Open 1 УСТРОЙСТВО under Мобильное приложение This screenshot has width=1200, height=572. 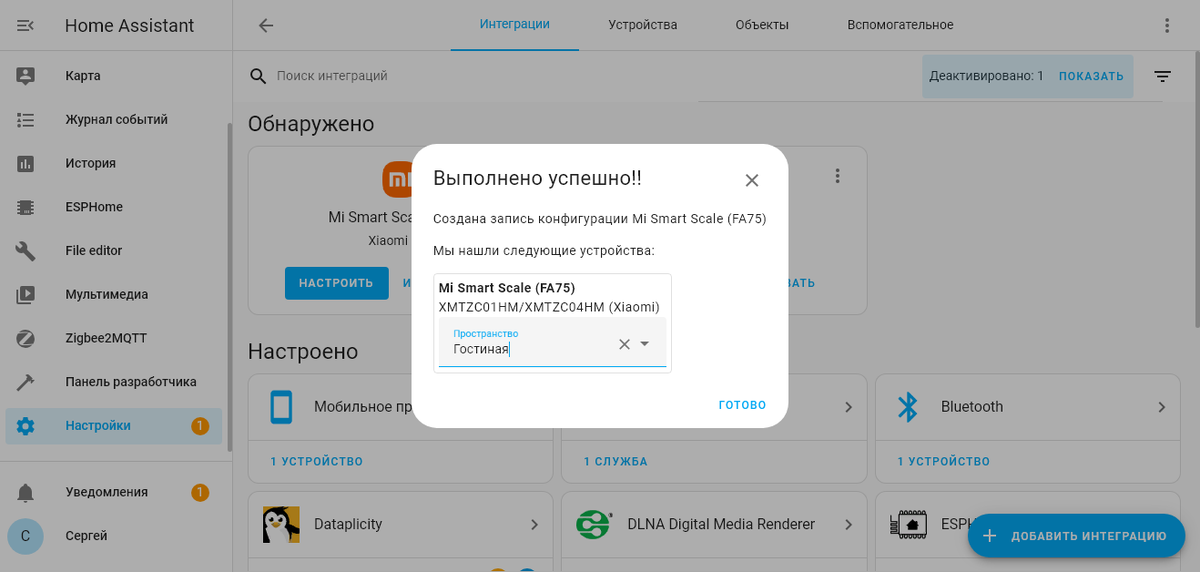[x=317, y=462]
